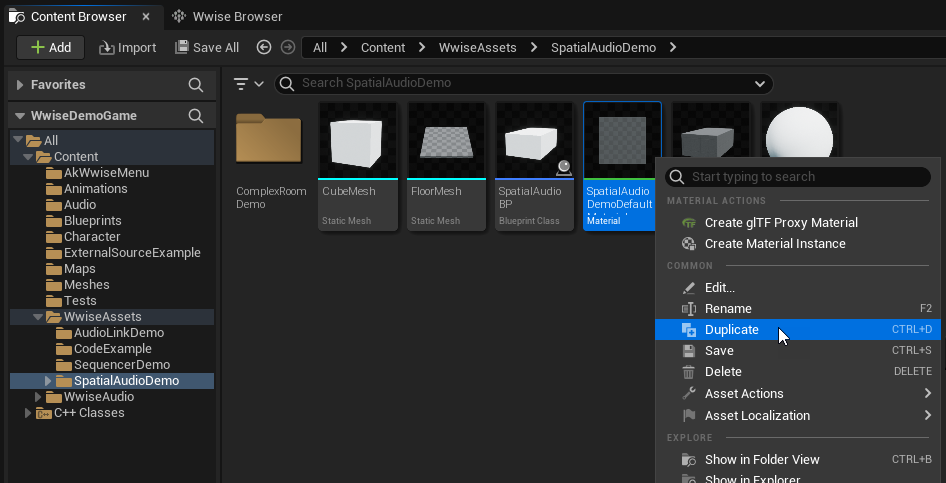Choose Create Material Instance menu entry
Viewport: 946px width, 483px height.
coord(774,244)
